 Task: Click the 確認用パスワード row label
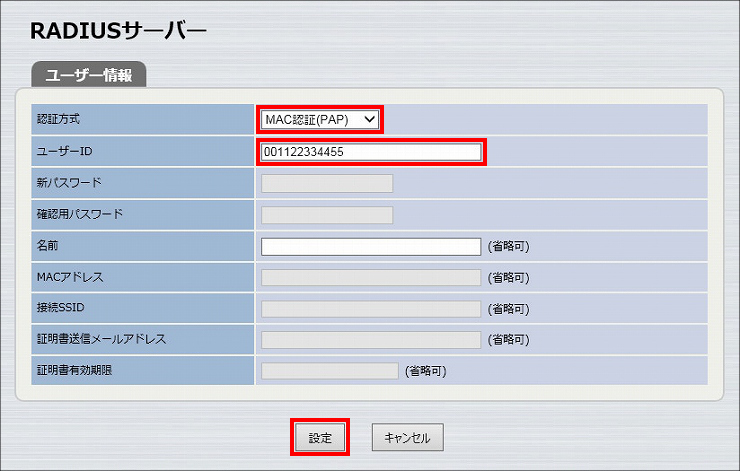click(x=80, y=214)
